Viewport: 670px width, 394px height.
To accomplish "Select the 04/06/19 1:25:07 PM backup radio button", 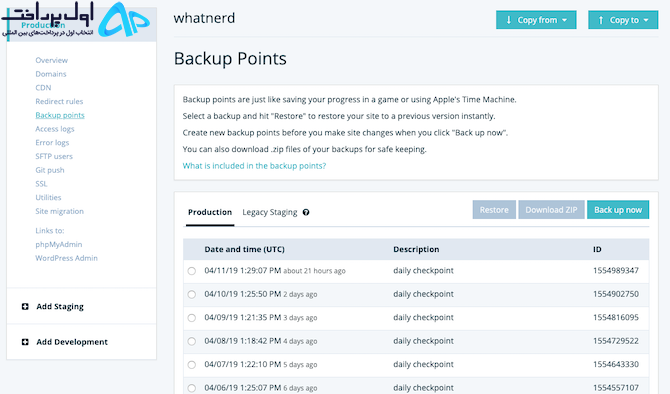I will click(x=192, y=388).
